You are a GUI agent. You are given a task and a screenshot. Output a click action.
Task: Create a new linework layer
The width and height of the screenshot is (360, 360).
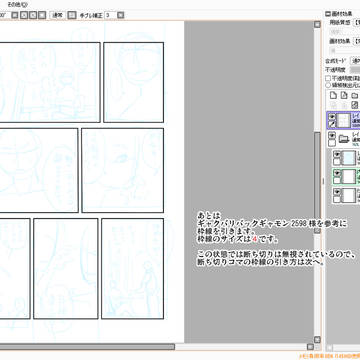[x=344, y=96]
